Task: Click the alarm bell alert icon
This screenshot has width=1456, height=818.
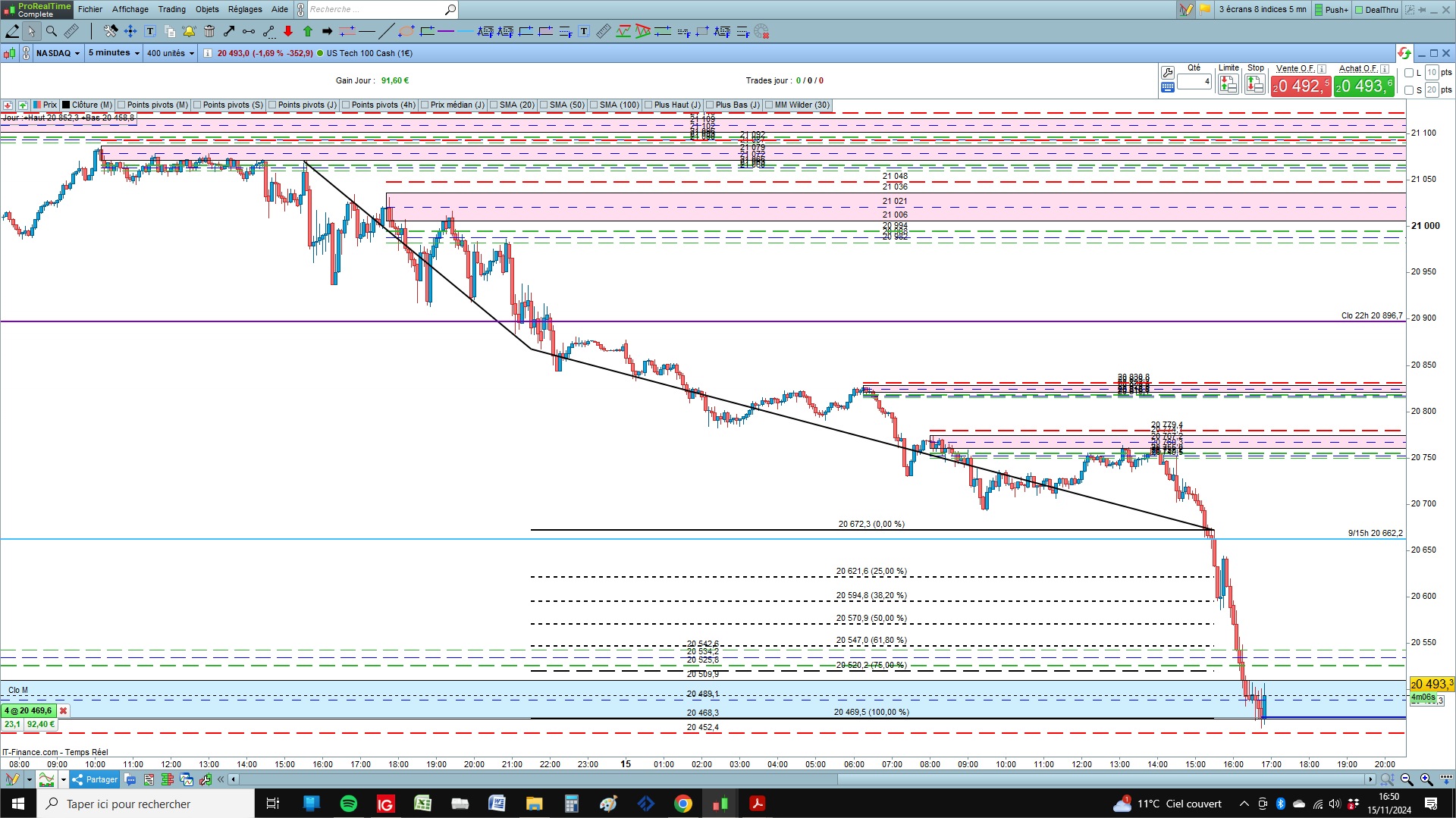Action: point(189,31)
